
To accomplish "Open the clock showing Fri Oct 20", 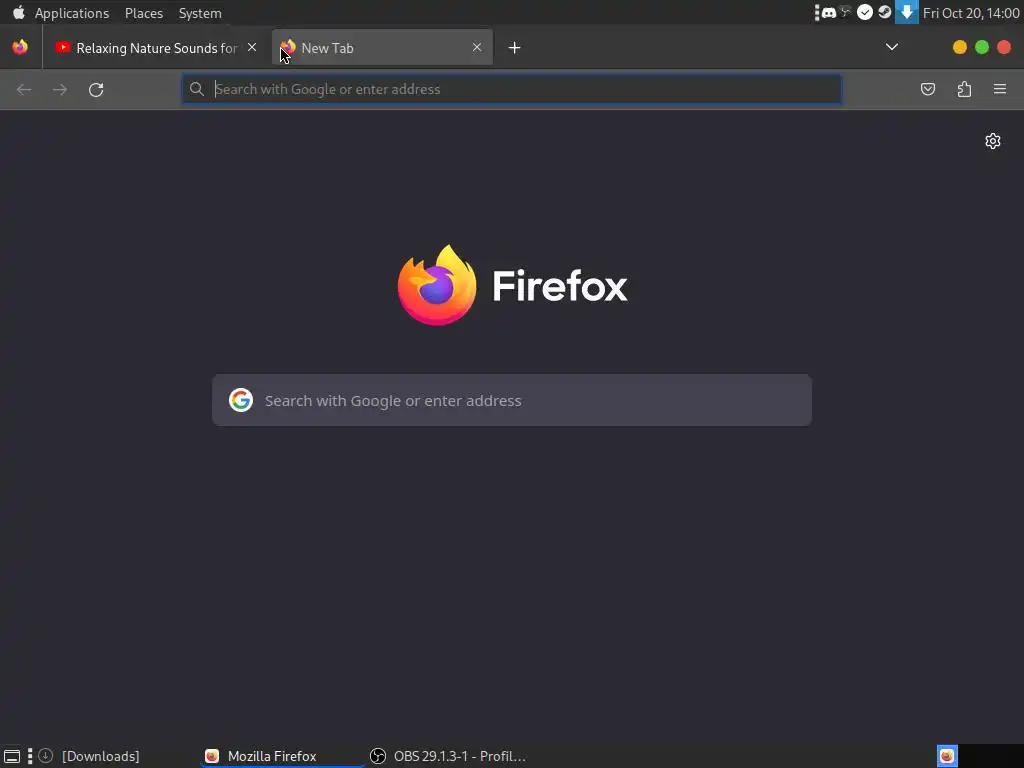I will [971, 13].
